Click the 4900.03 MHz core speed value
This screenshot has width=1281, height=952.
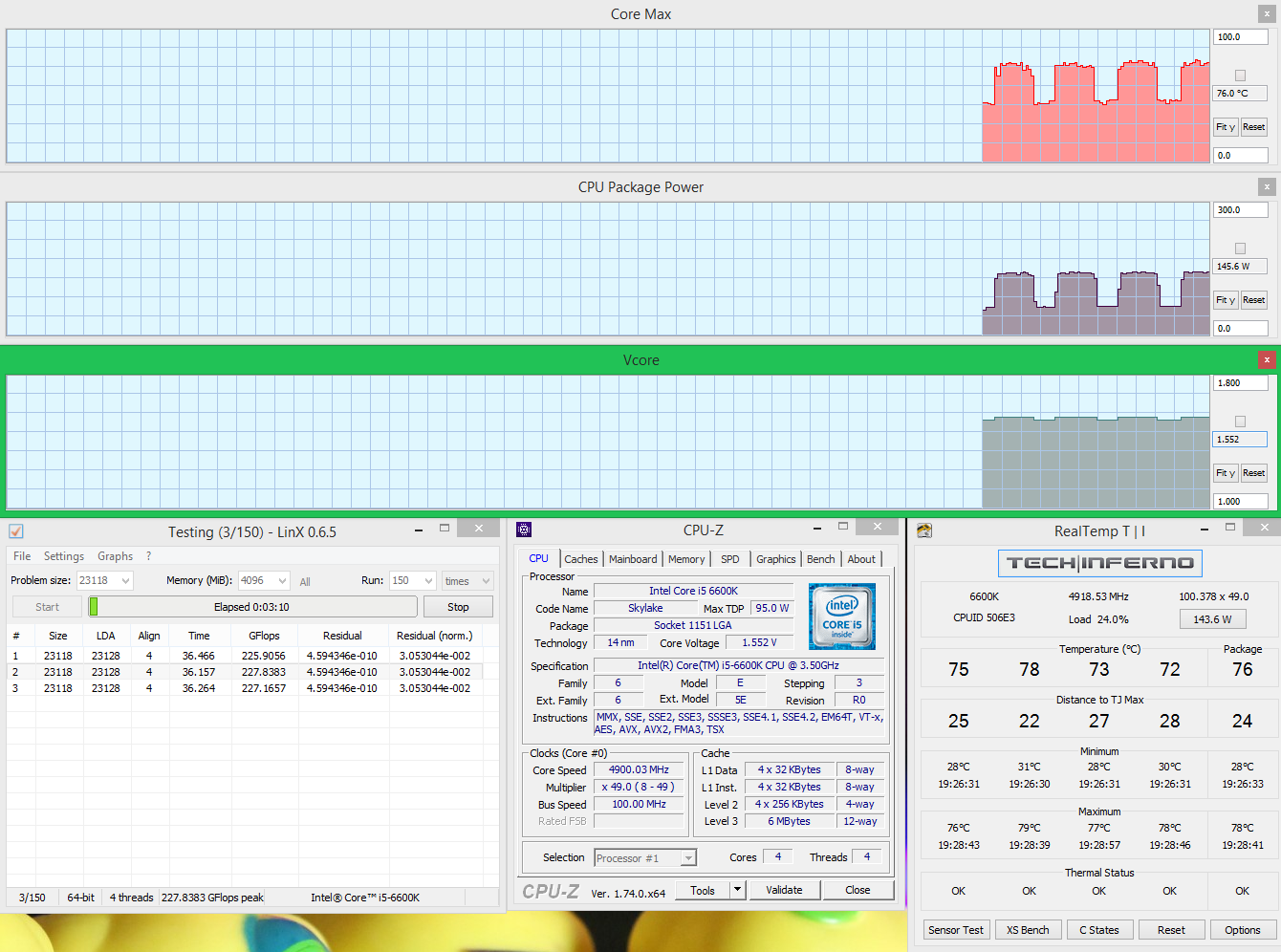point(639,770)
